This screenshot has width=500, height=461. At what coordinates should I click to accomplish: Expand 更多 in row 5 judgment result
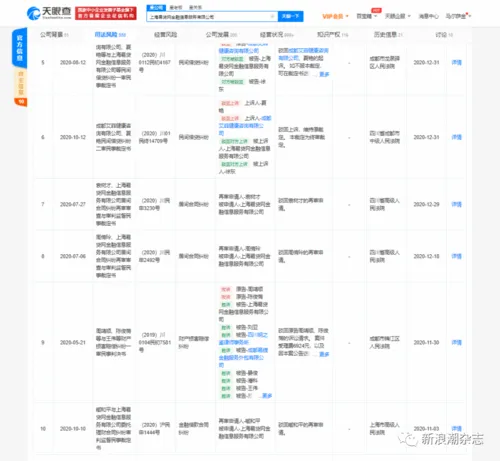324,74
